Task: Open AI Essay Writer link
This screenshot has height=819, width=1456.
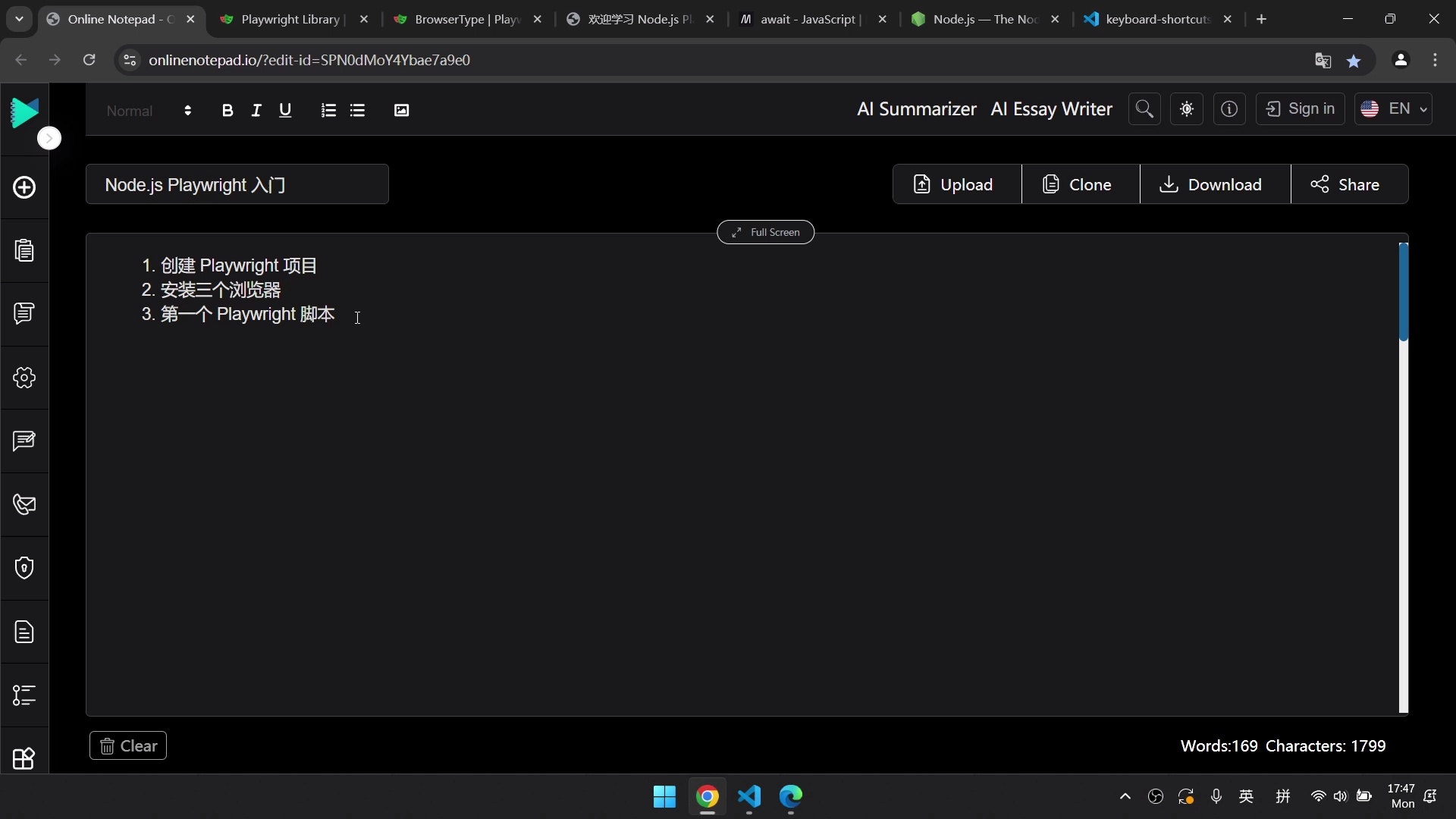Action: pos(1052,109)
